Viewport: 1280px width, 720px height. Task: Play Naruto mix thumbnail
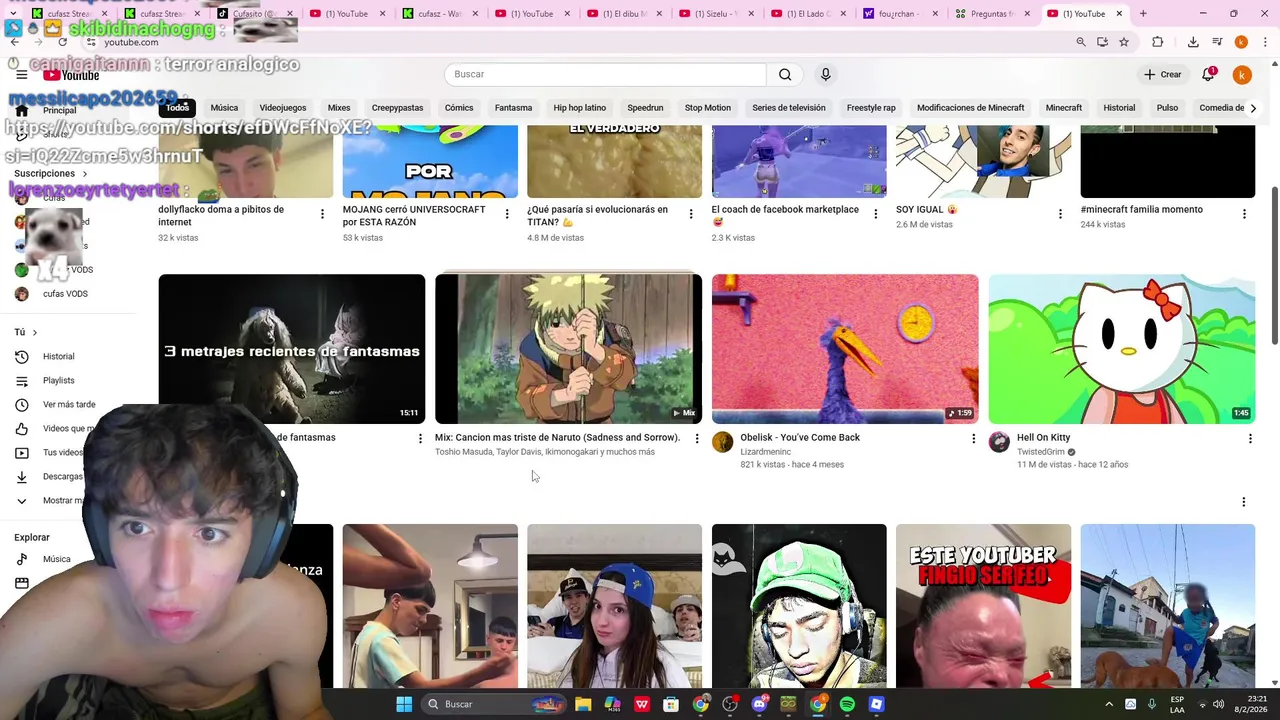pyautogui.click(x=568, y=349)
